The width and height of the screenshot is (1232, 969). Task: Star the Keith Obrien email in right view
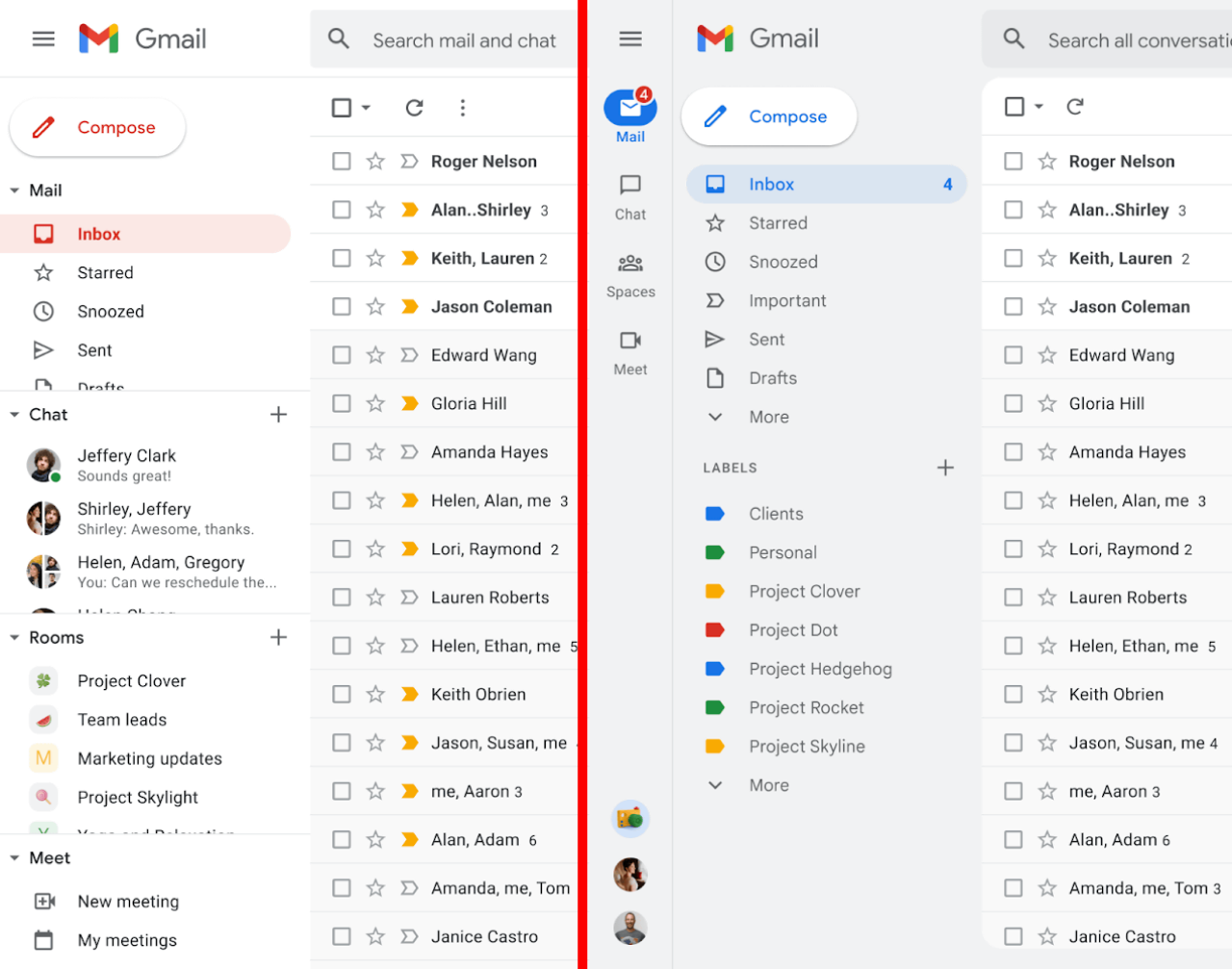click(x=1047, y=695)
